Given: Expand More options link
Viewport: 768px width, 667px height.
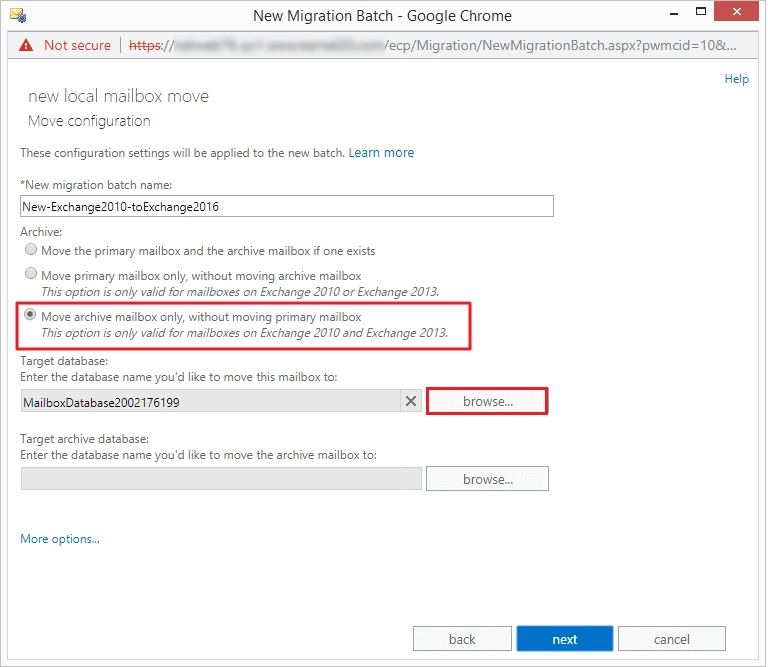Looking at the screenshot, I should tap(60, 539).
